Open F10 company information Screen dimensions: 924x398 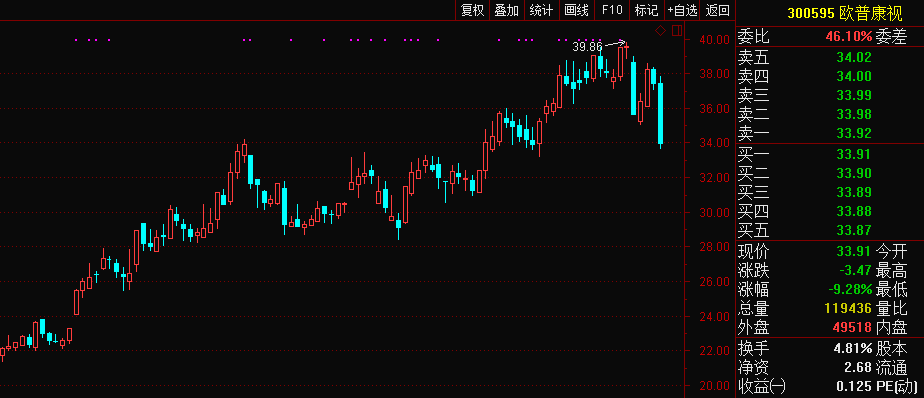tap(612, 10)
